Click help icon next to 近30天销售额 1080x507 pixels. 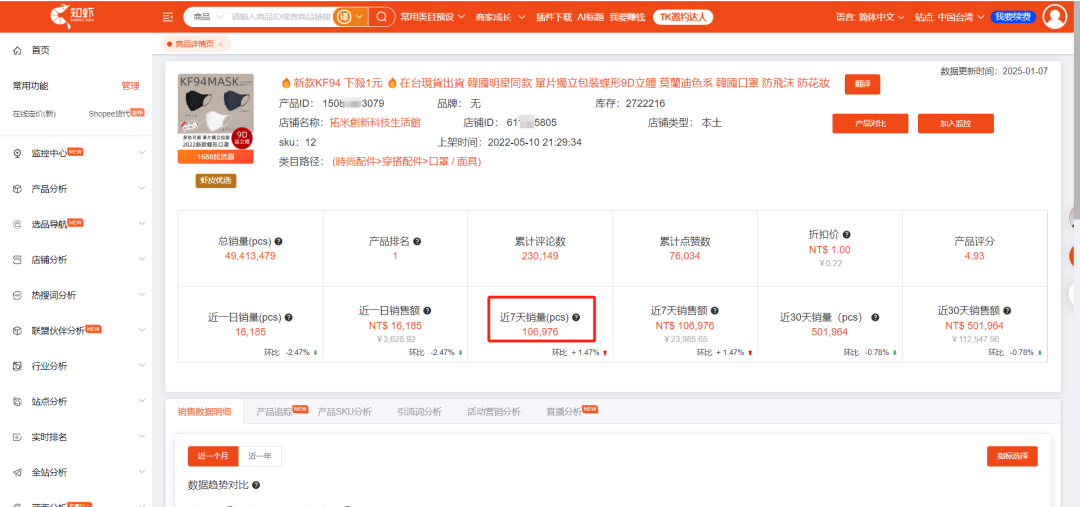[1007, 311]
